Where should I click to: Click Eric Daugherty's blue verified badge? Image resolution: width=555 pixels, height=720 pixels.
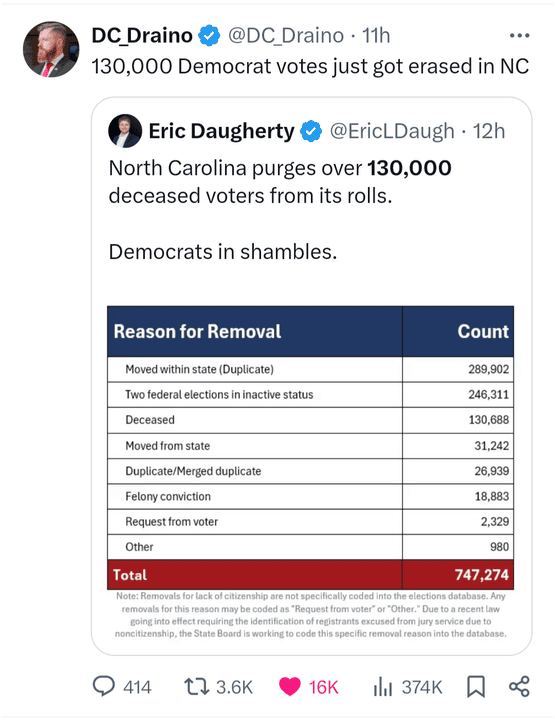[311, 131]
